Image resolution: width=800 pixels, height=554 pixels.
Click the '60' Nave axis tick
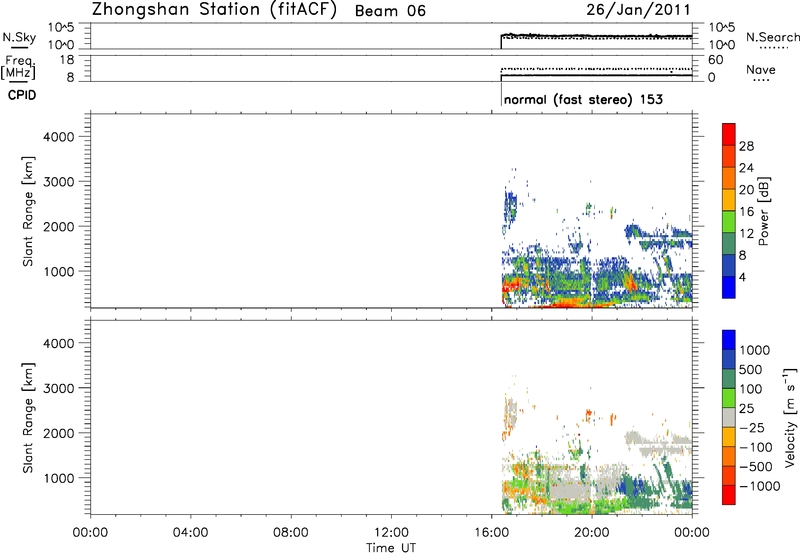pyautogui.click(x=715, y=60)
